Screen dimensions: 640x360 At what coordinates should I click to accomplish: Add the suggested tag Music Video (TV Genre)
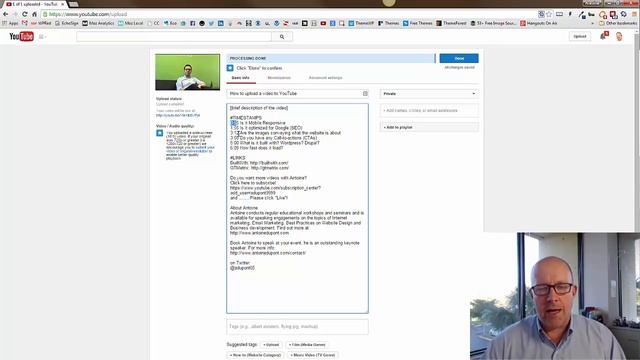pos(313,355)
